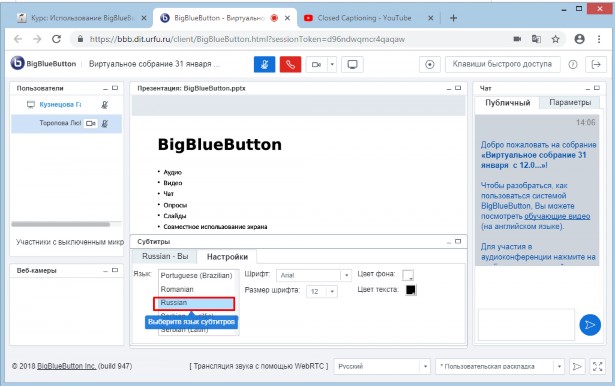
Task: Minimize the presentation panel
Action: click(448, 89)
